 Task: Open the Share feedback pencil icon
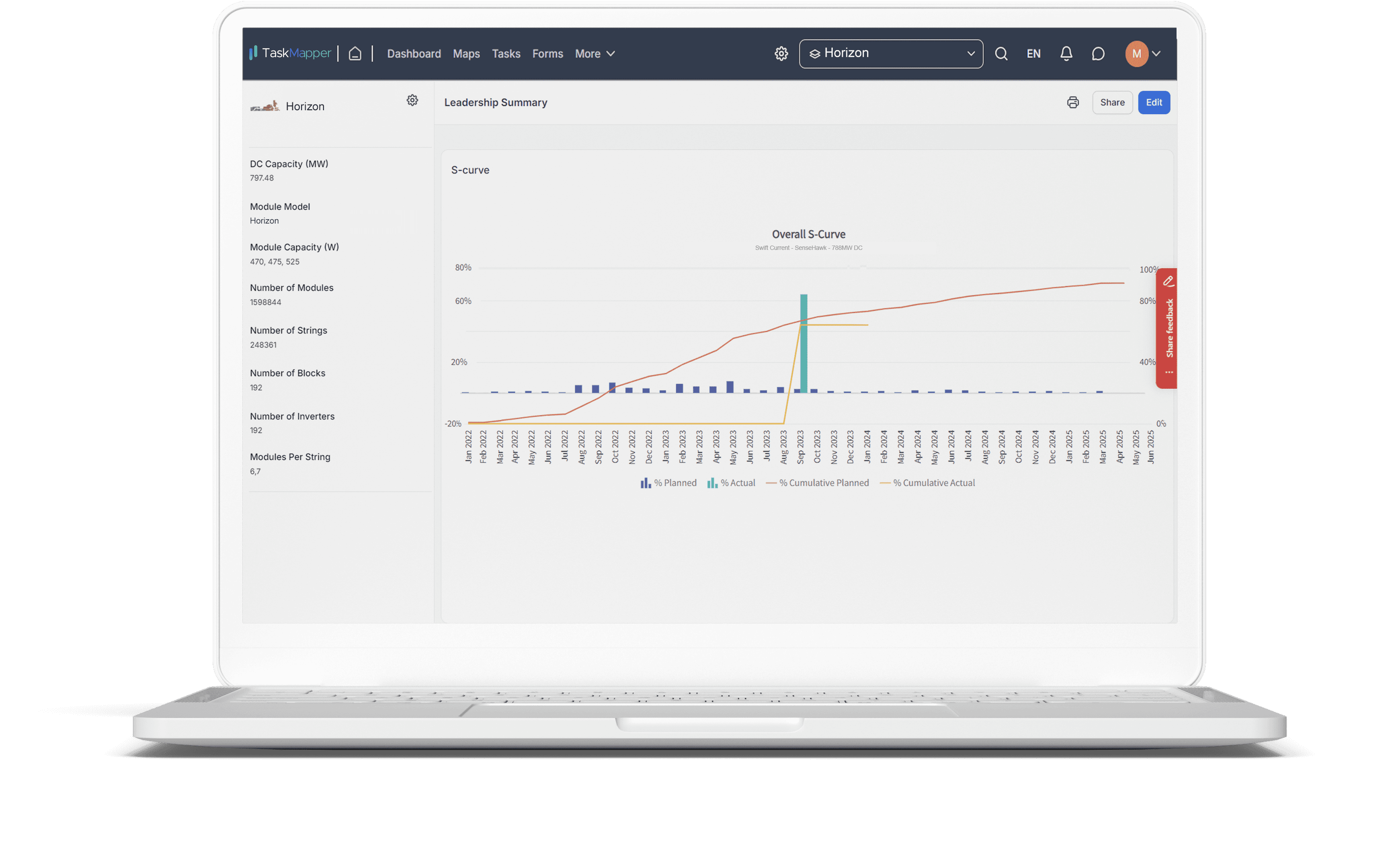point(1169,281)
